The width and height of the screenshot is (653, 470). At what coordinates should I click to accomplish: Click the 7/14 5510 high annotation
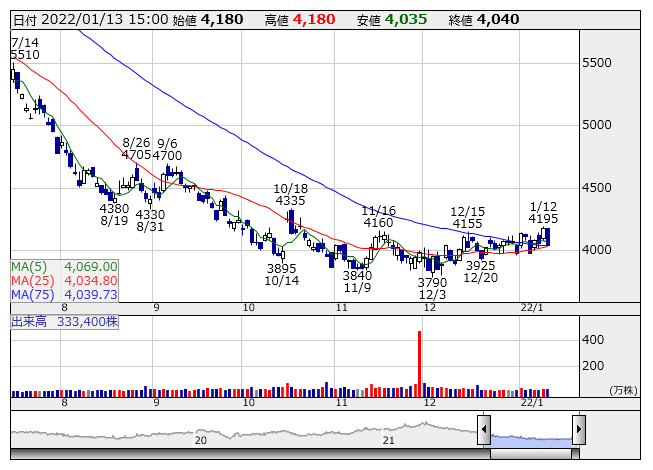25,49
